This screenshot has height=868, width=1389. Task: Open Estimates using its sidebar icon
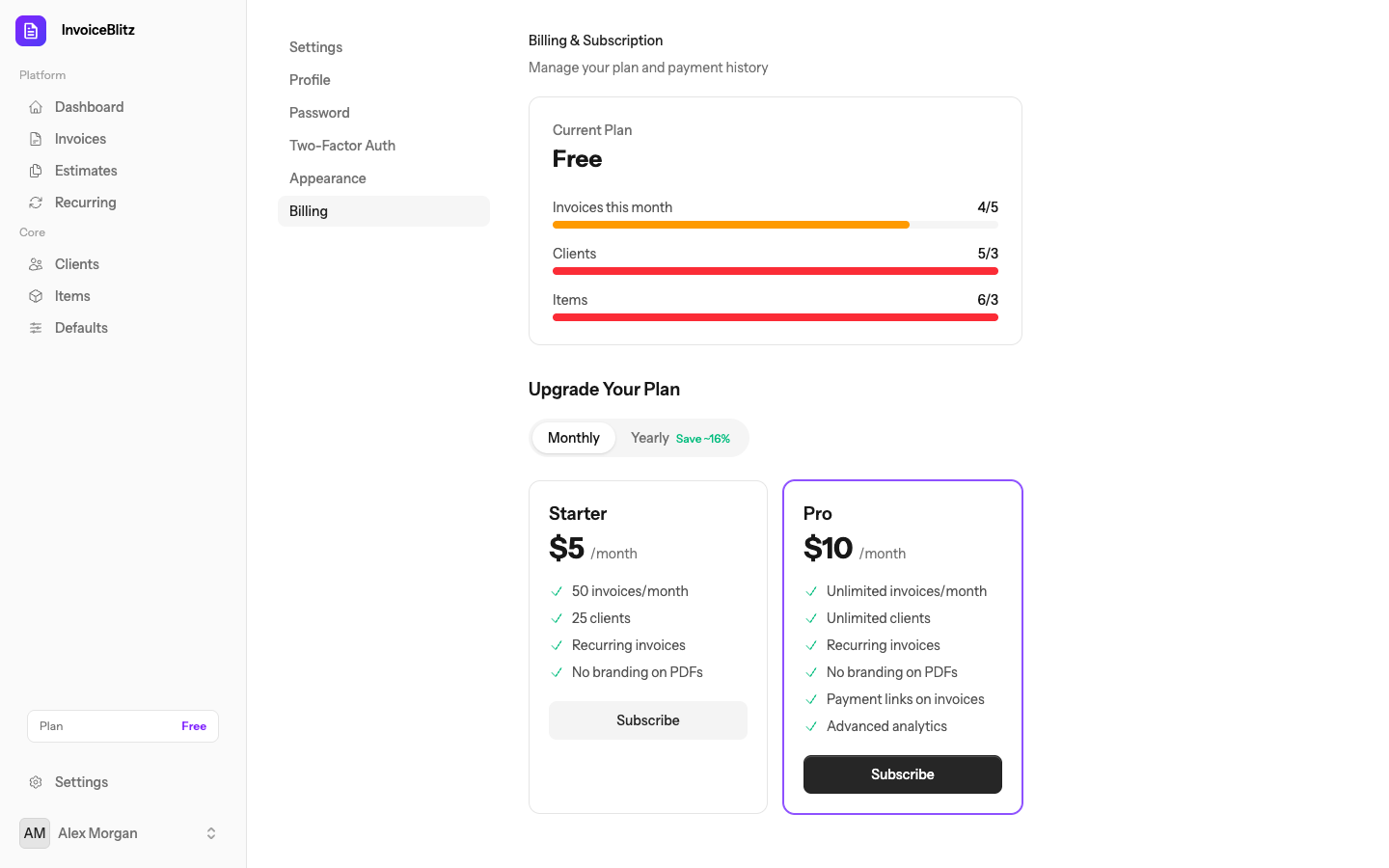(36, 170)
